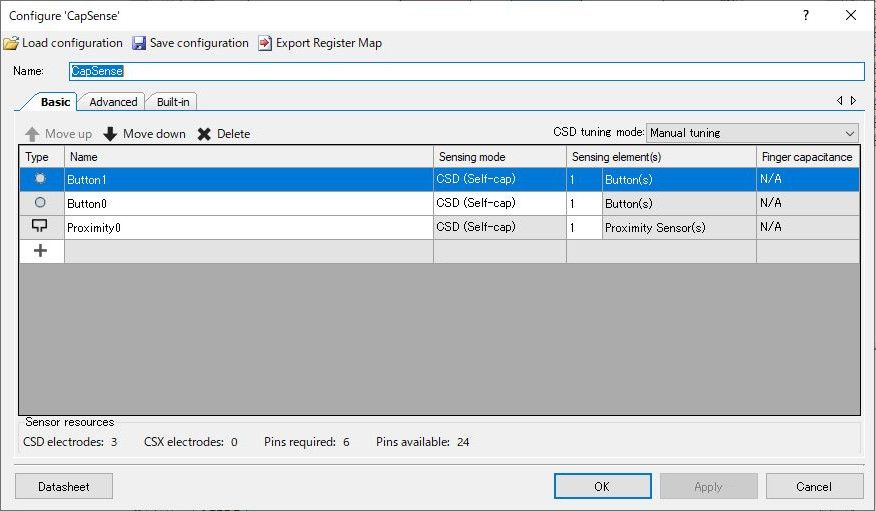Viewport: 876px width, 511px height.
Task: Click the Cancel button
Action: [814, 486]
